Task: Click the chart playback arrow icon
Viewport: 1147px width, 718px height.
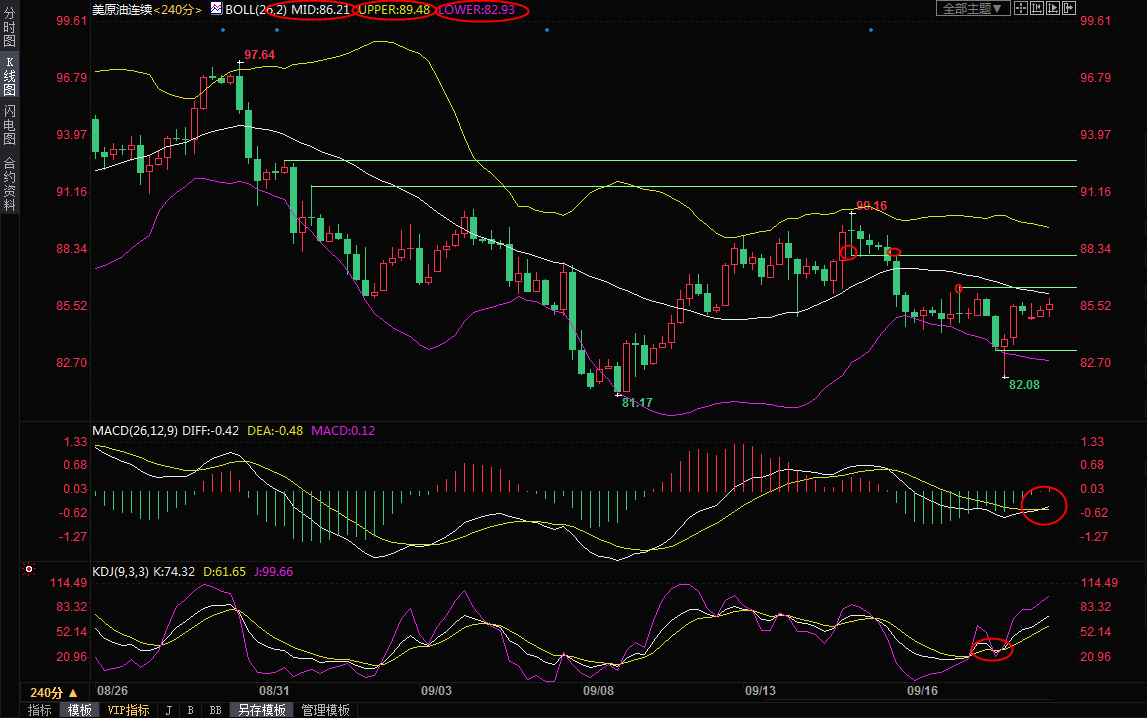Action: point(1052,8)
